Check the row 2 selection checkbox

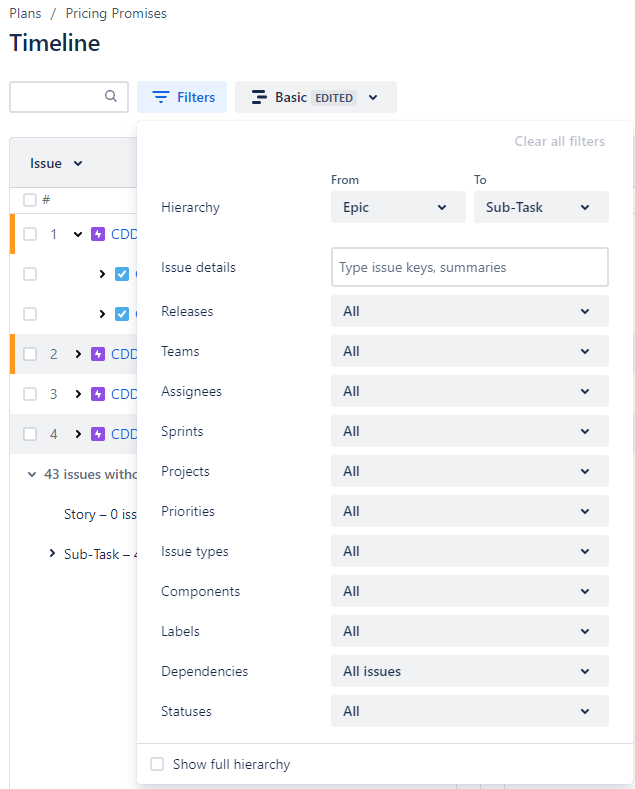30,354
